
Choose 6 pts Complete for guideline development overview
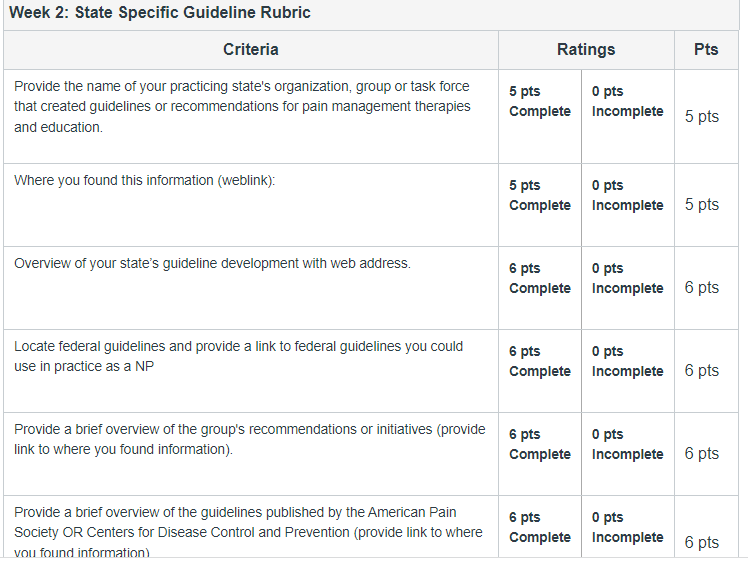tap(540, 278)
